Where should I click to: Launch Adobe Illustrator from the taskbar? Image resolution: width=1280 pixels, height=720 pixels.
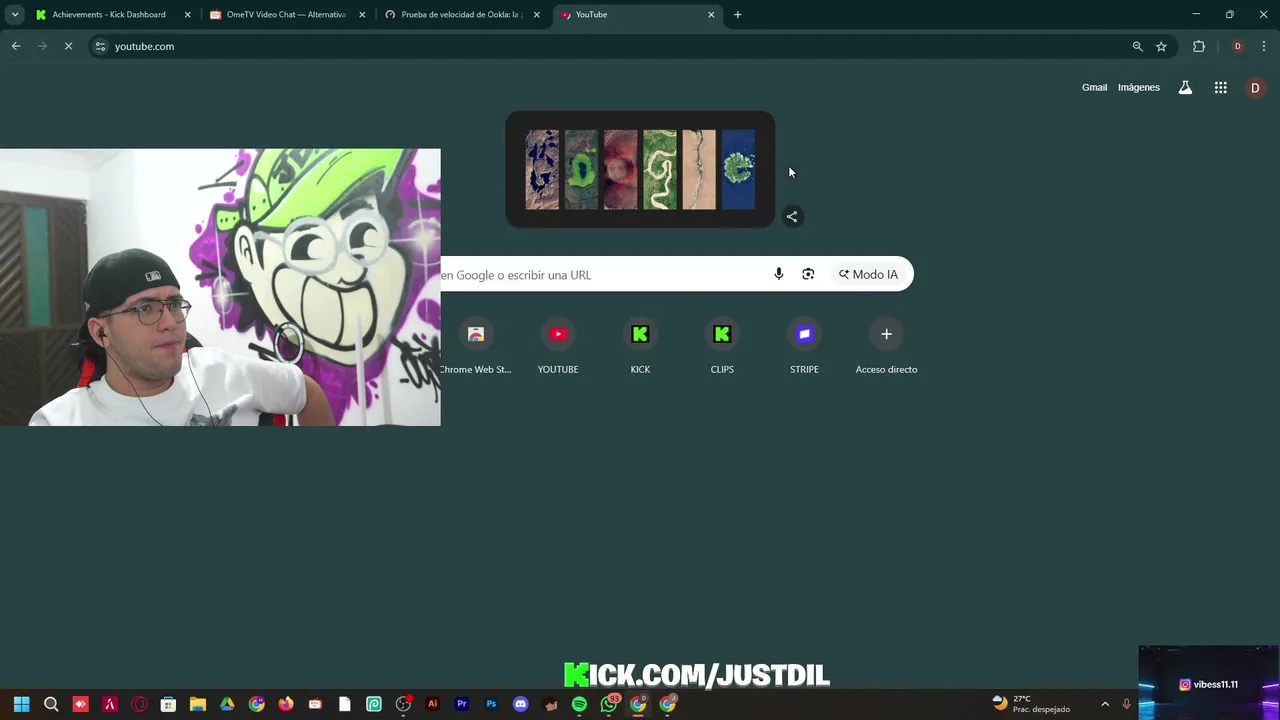coord(432,704)
